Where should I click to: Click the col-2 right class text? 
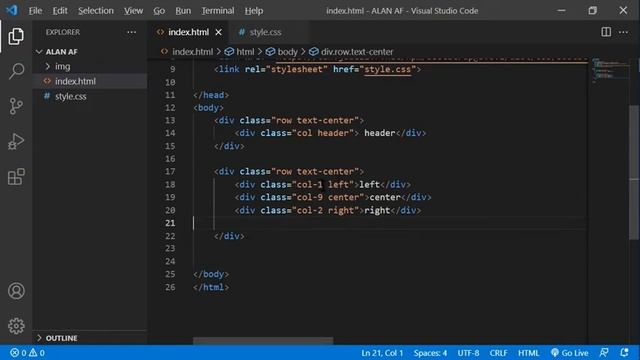coord(325,210)
